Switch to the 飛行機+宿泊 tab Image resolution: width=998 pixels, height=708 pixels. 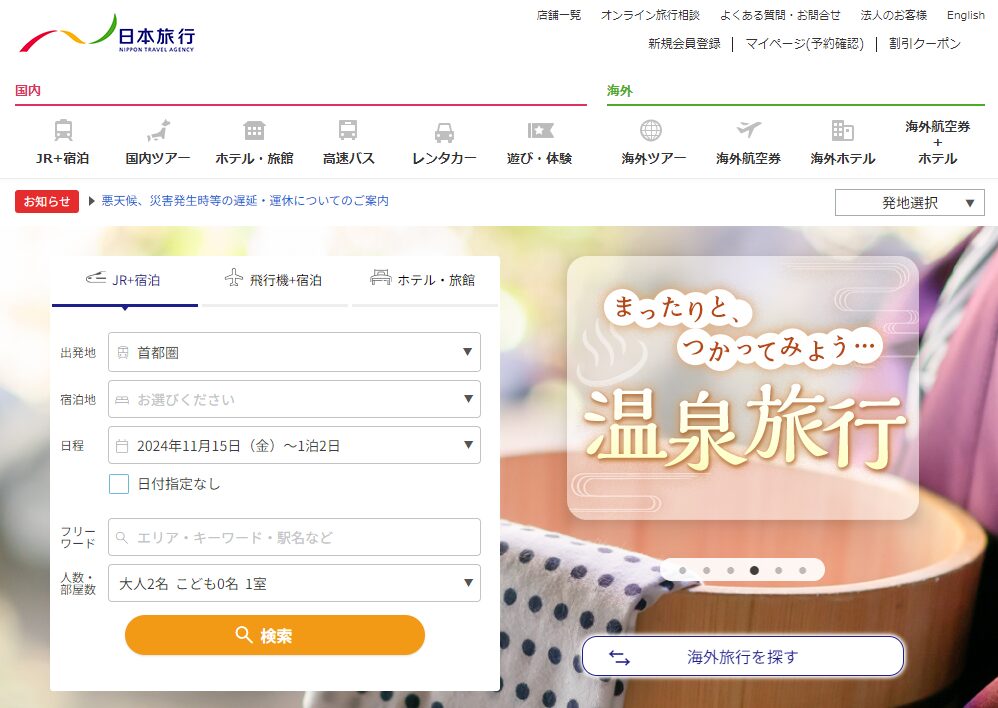point(273,280)
